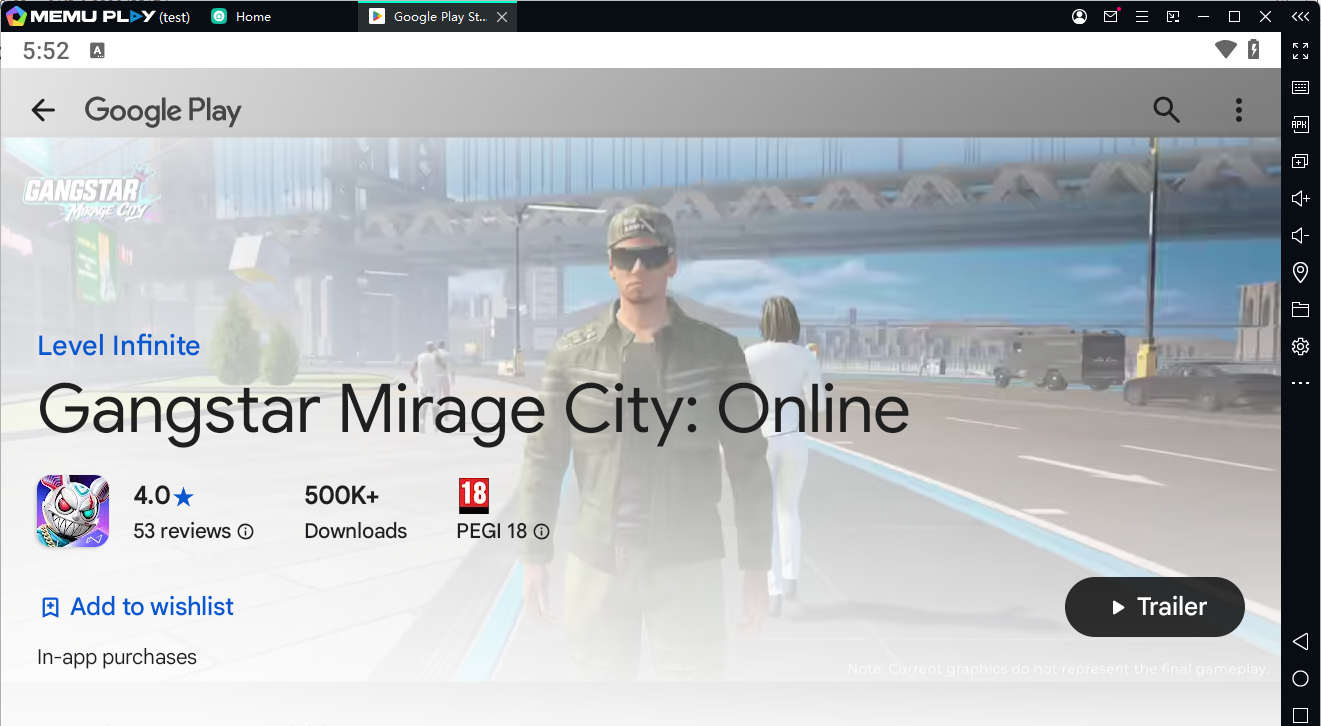The width and height of the screenshot is (1321, 726).
Task: Click the MEmu Play logo in the title bar
Action: click(x=82, y=17)
